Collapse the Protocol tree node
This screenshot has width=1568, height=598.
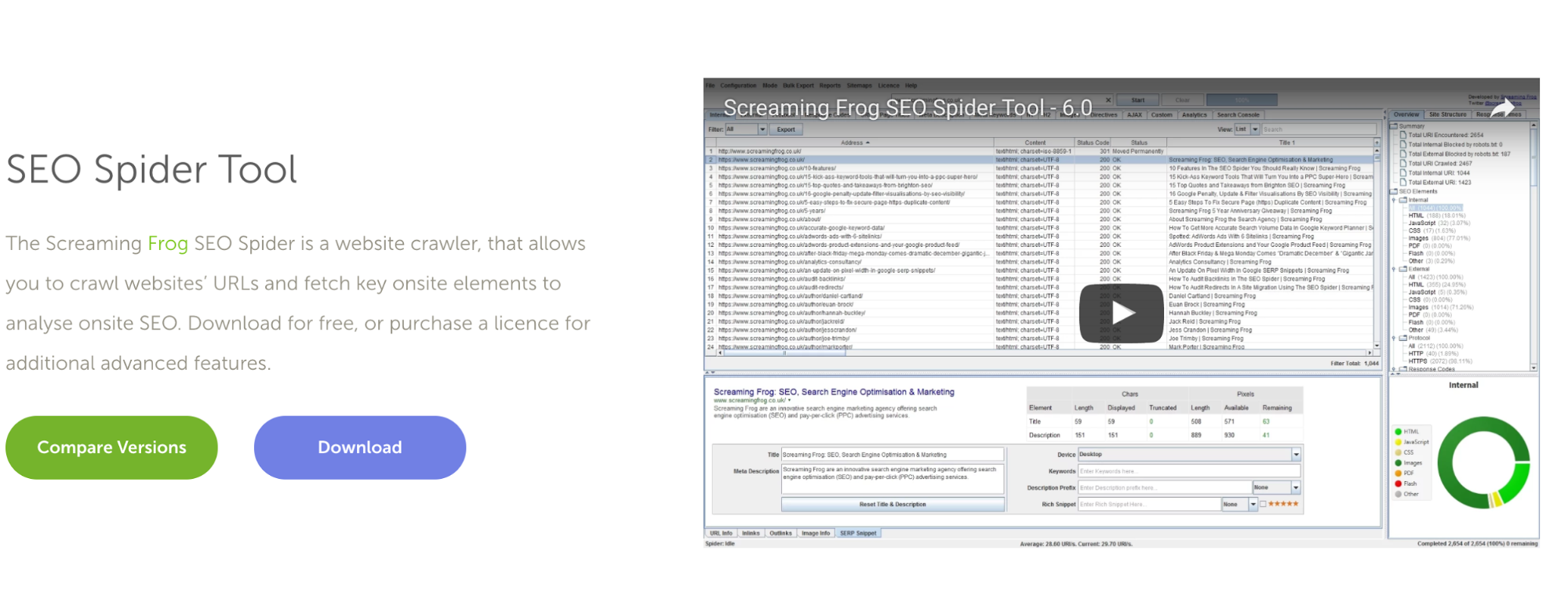[1394, 339]
